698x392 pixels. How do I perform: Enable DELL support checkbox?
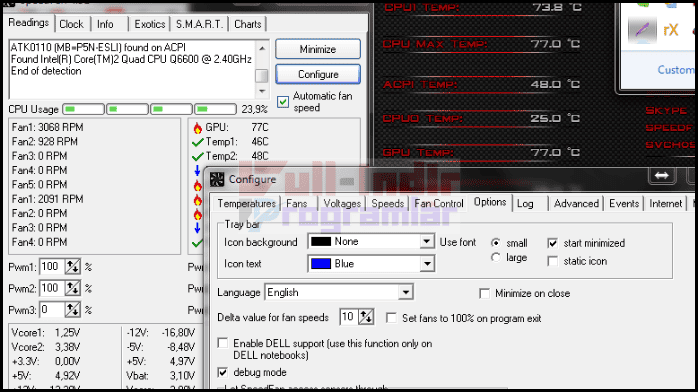click(x=223, y=343)
